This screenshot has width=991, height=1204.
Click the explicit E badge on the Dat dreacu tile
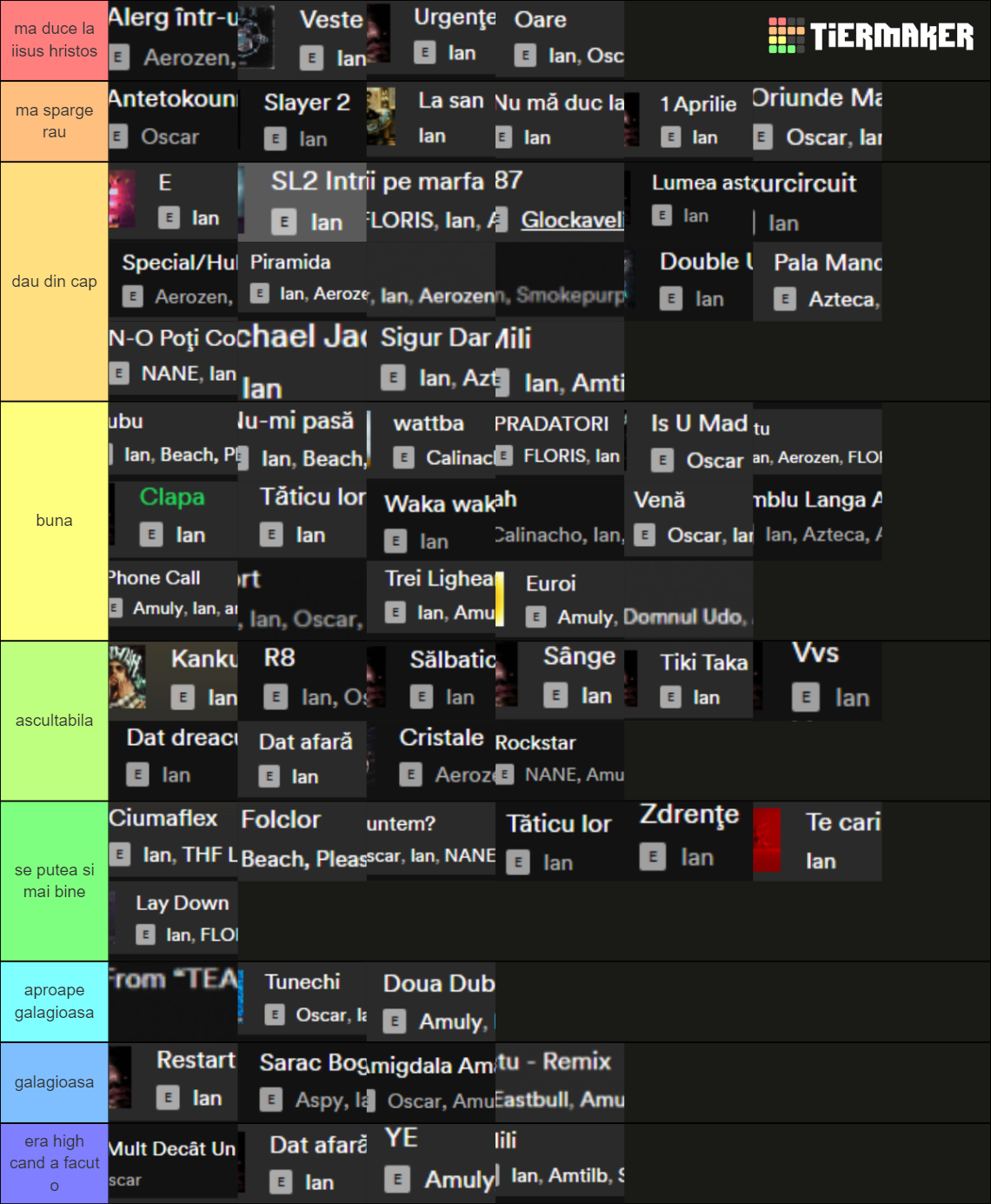137,774
